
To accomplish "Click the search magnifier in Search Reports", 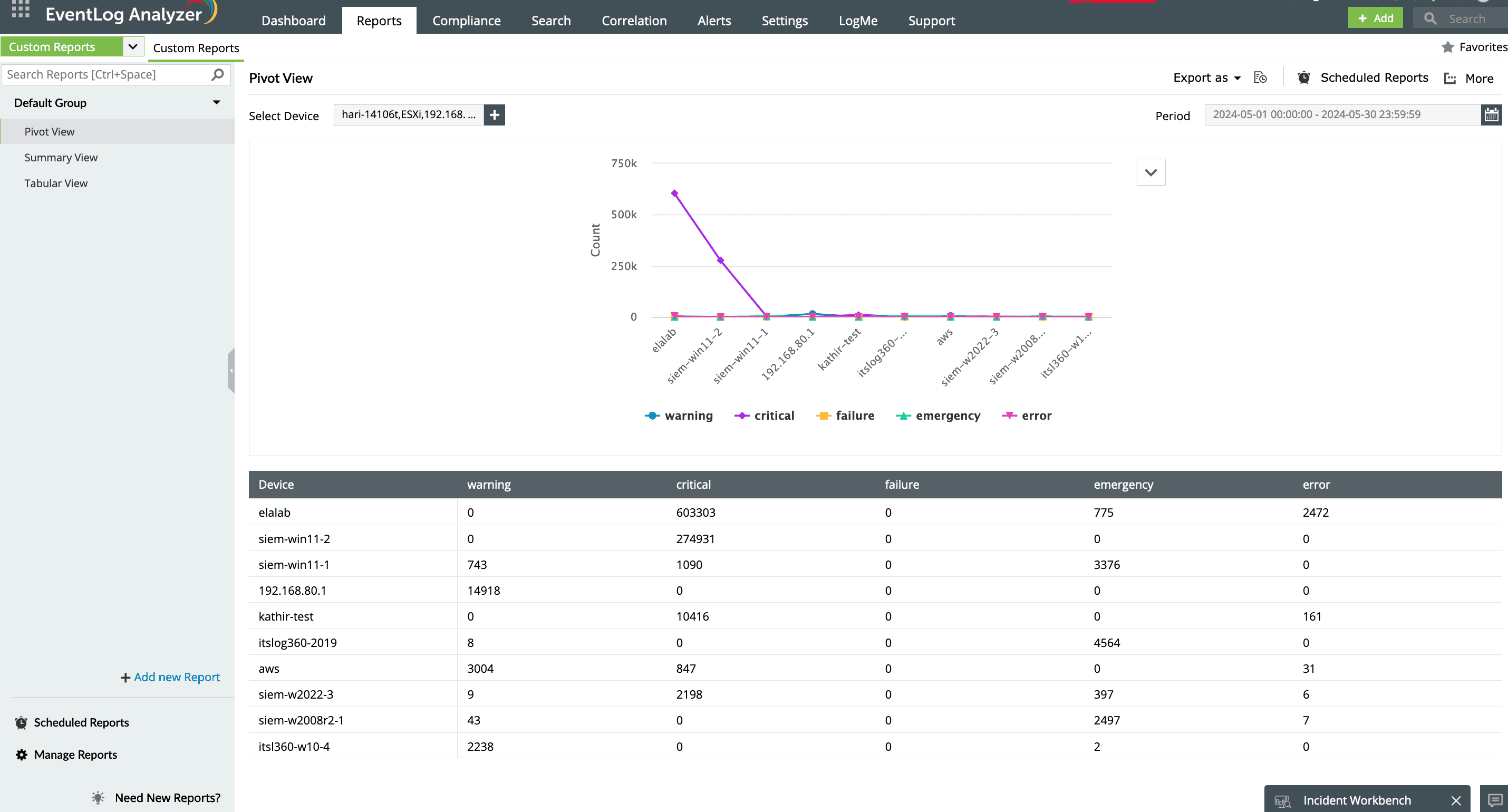I will click(217, 75).
